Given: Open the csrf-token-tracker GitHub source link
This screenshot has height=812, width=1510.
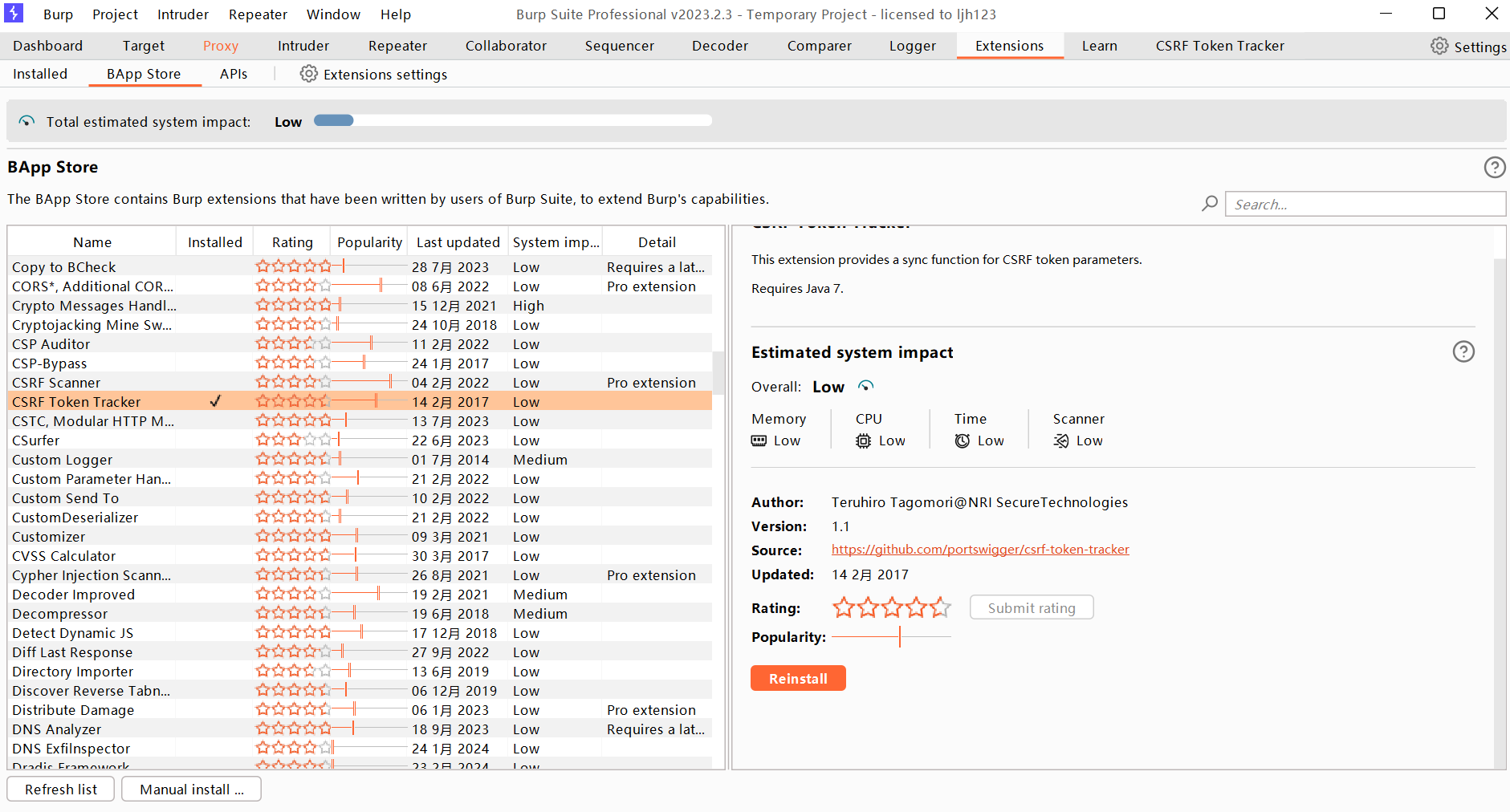Looking at the screenshot, I should coord(980,550).
